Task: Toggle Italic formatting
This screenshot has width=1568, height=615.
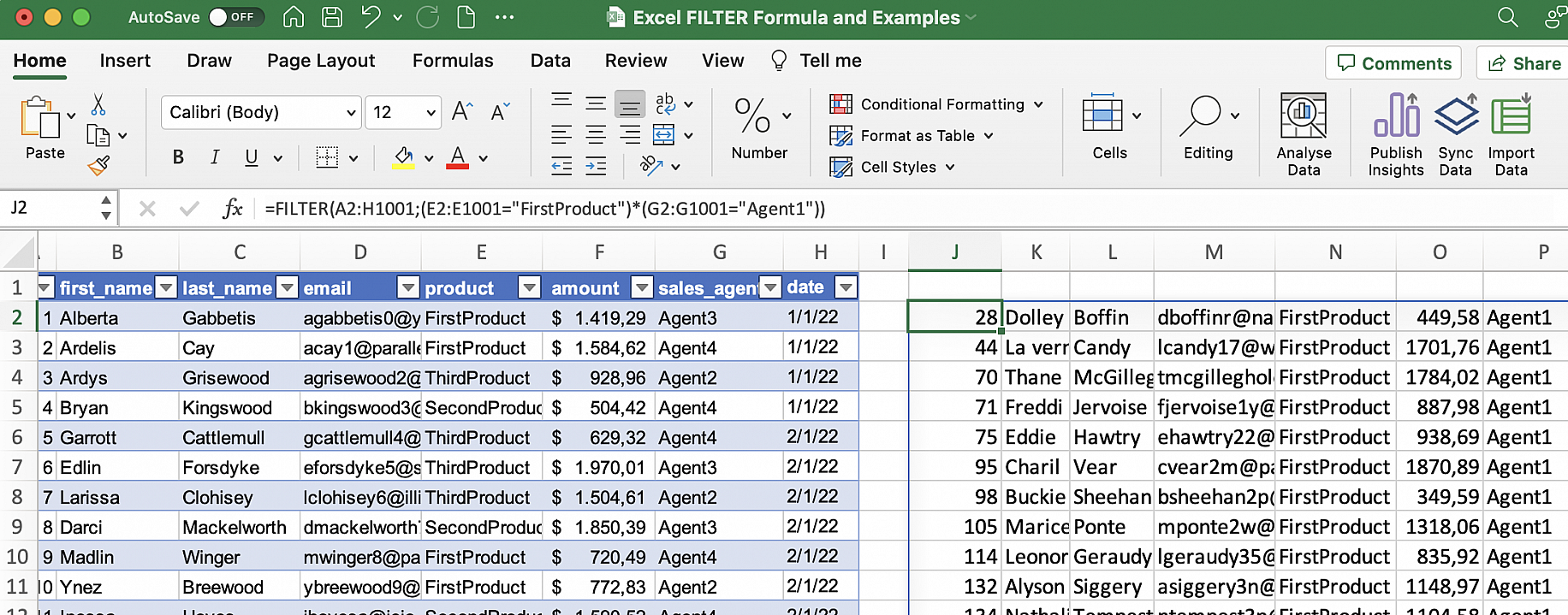Action: 215,157
